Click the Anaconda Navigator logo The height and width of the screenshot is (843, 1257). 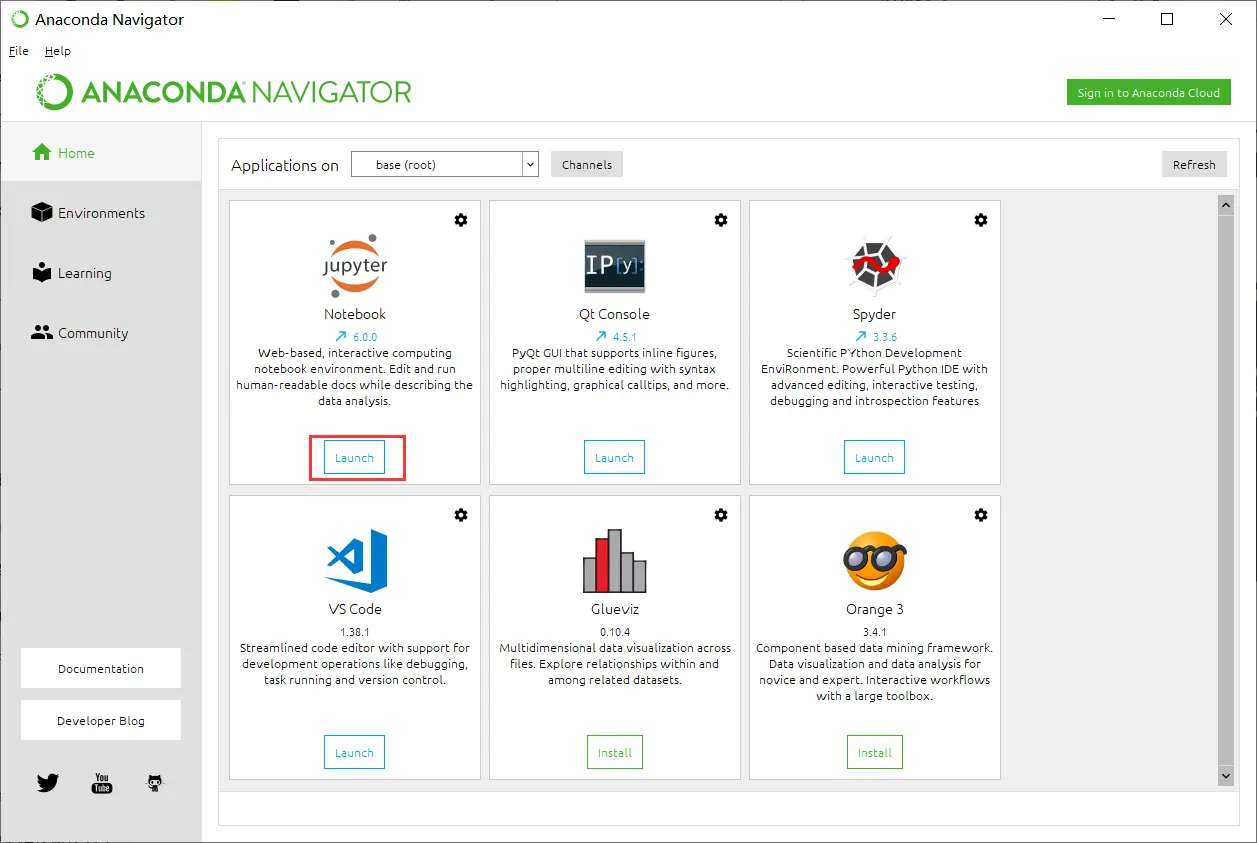click(x=225, y=92)
